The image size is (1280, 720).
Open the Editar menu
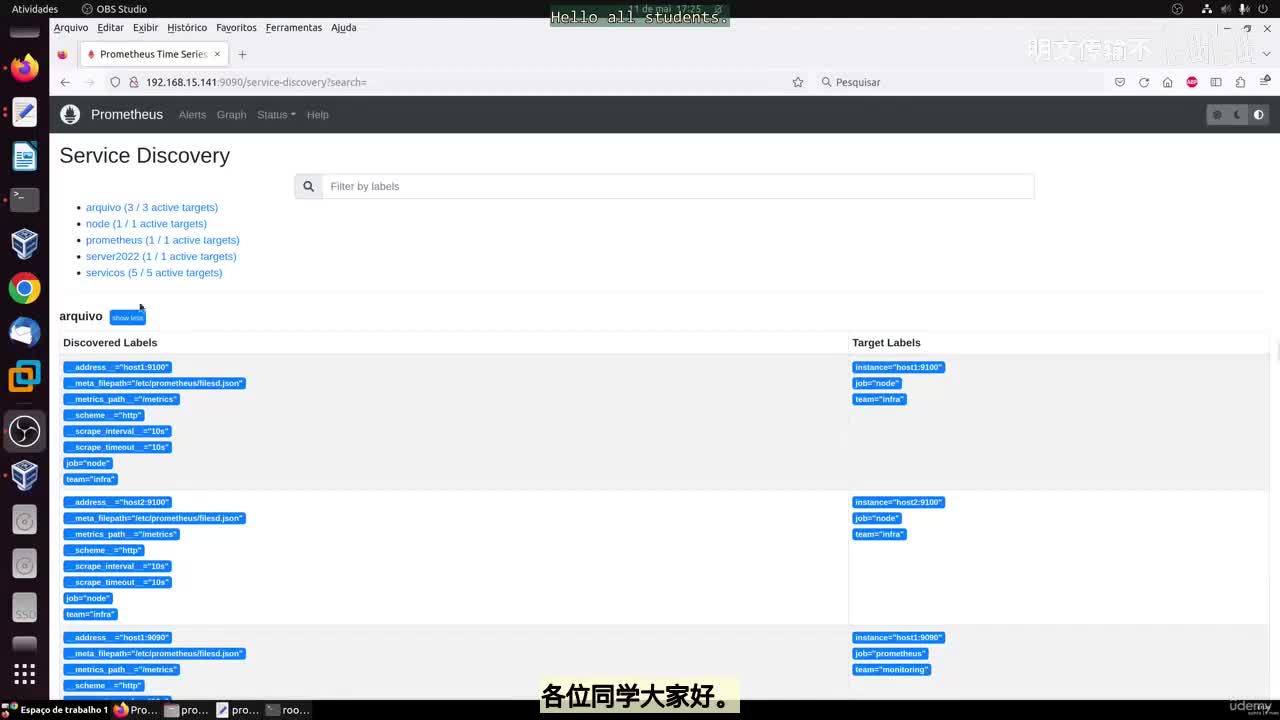click(111, 28)
